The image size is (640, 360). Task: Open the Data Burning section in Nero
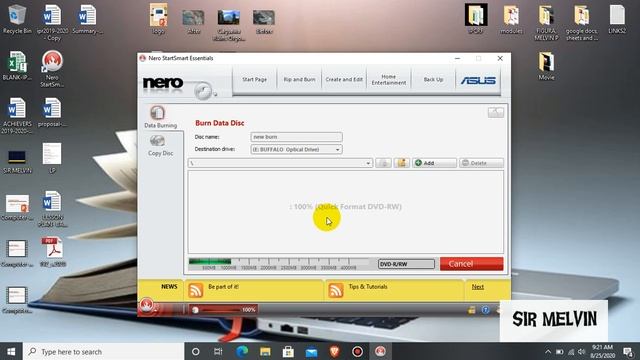tap(160, 117)
